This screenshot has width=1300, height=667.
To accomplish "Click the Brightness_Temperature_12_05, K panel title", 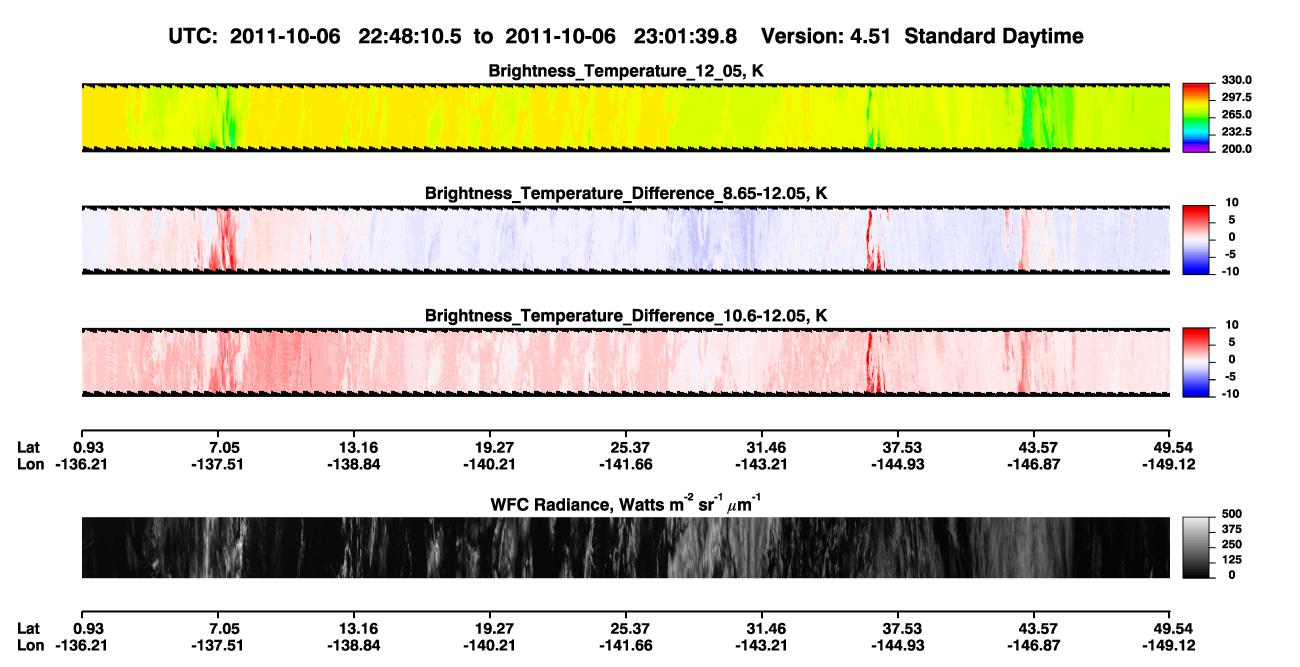I will click(625, 71).
